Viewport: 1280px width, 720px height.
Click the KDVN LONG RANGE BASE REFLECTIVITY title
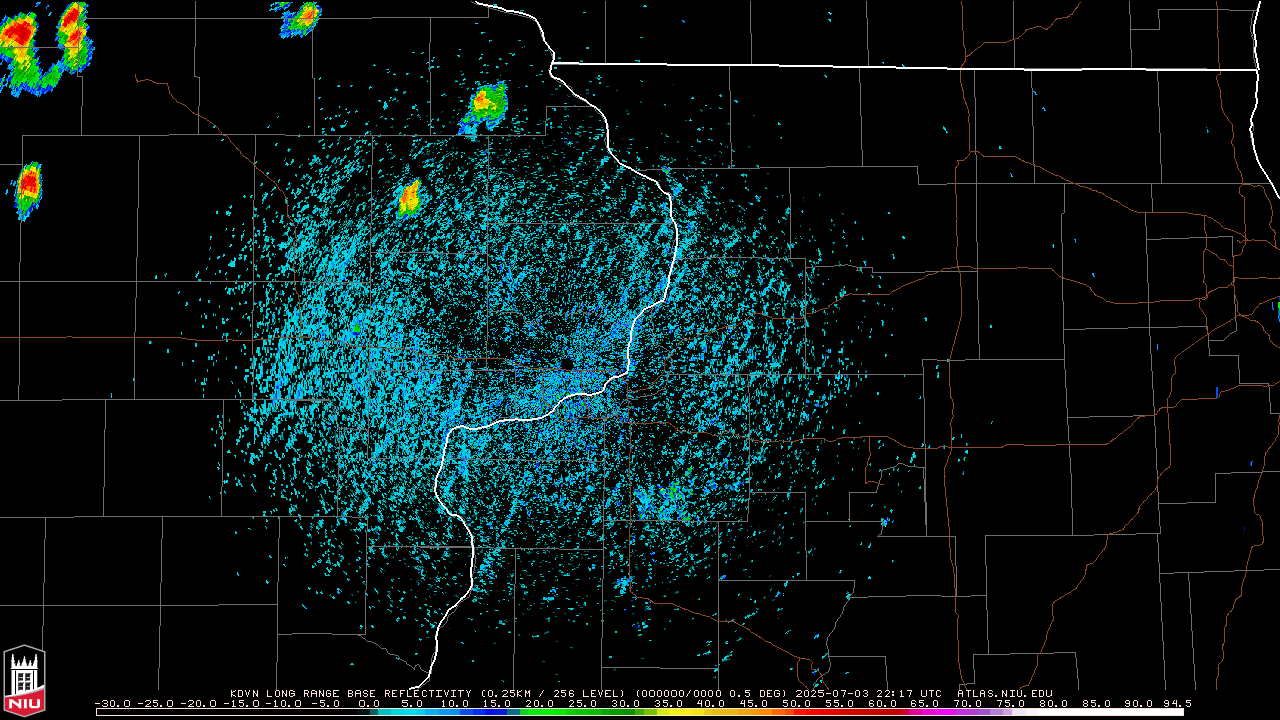(350, 693)
